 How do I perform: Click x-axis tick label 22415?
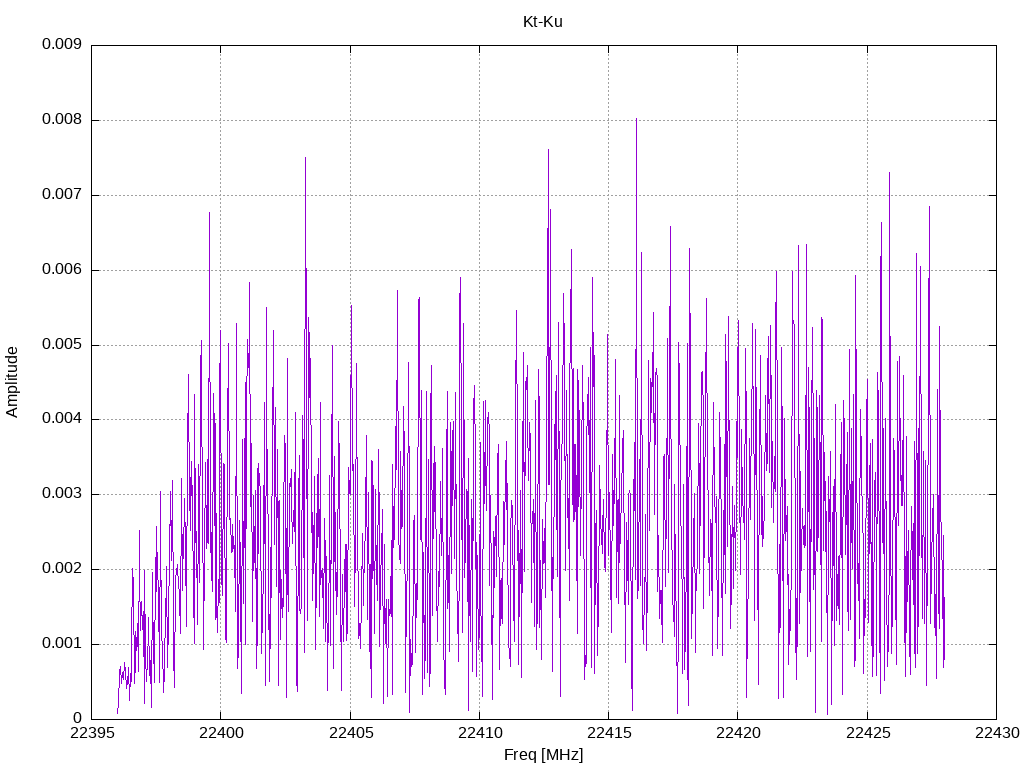609,733
